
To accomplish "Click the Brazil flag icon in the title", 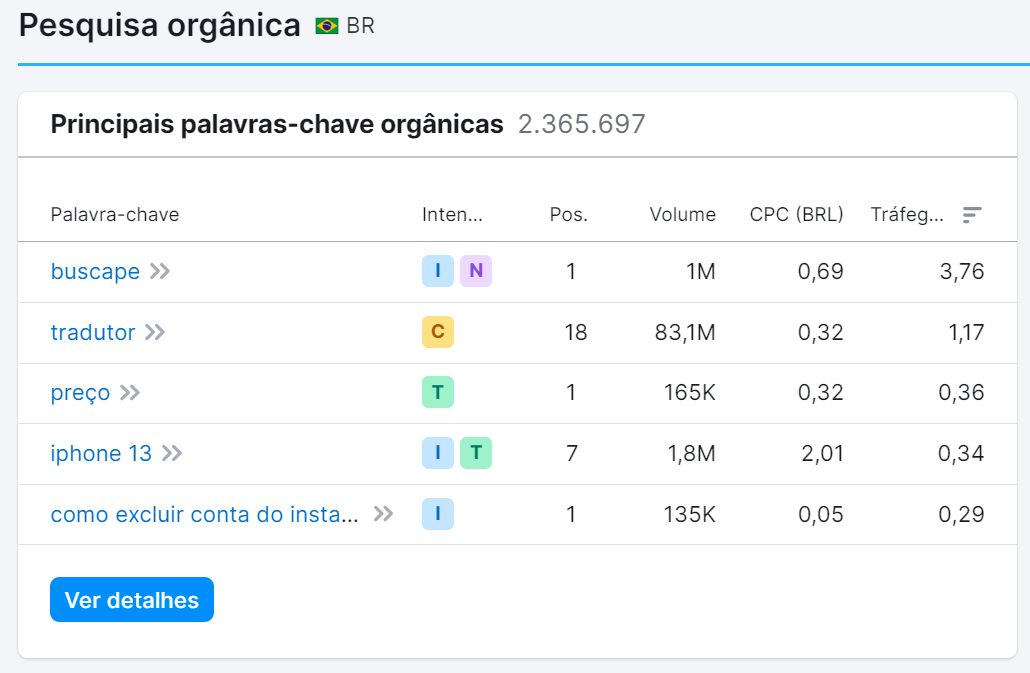I will coord(325,25).
